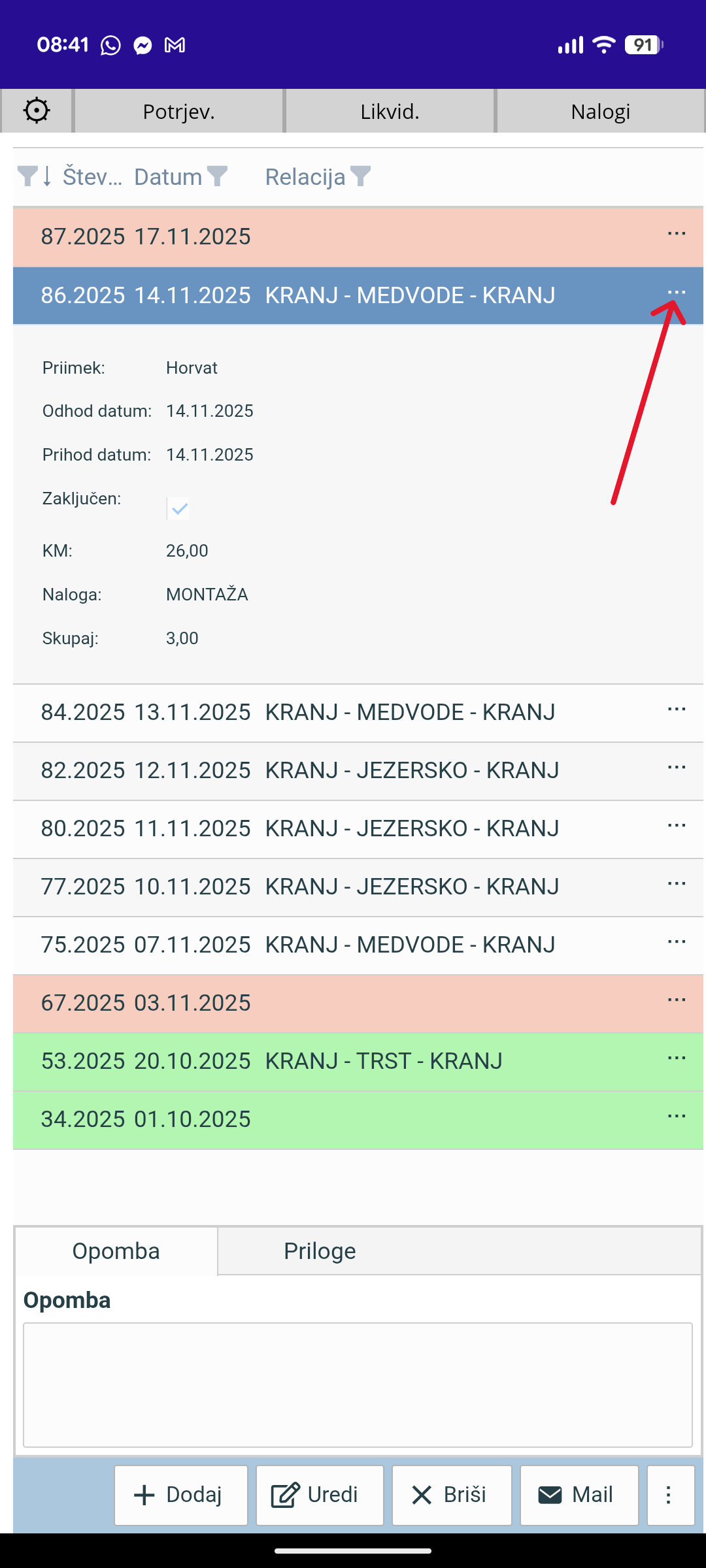Open the settings gear icon

[37, 111]
